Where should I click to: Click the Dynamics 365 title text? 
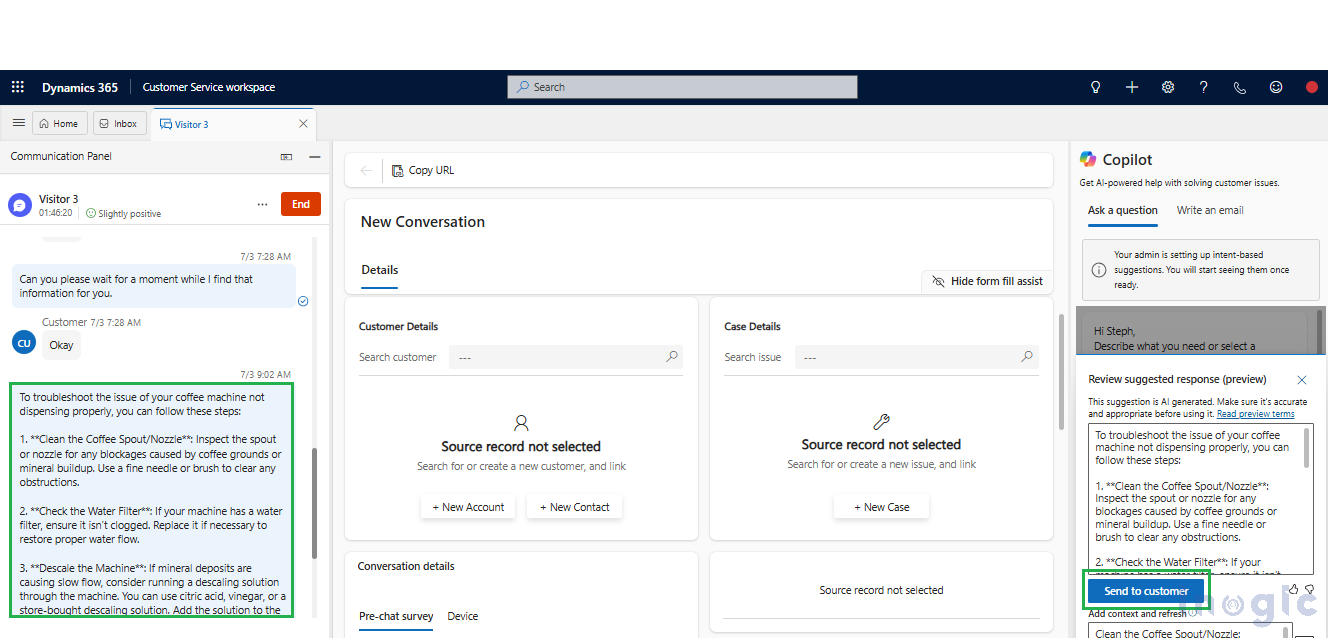[80, 87]
